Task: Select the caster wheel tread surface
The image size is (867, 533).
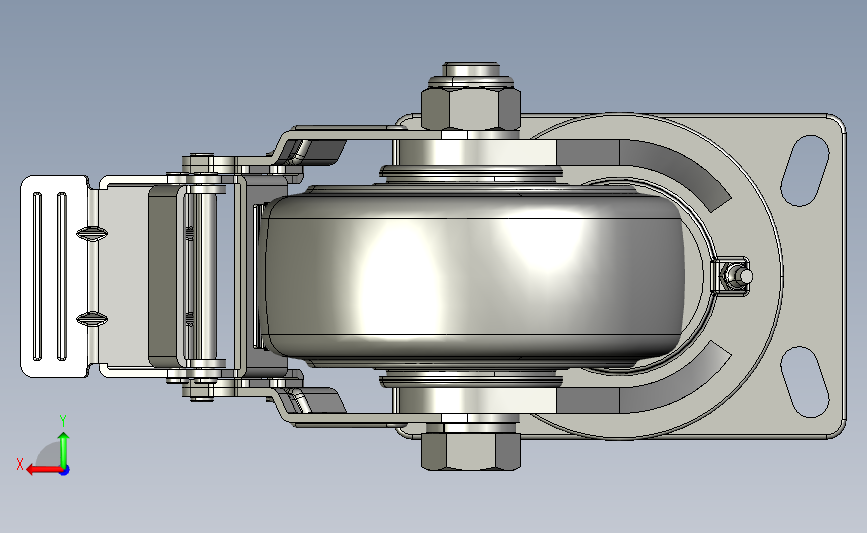Action: click(476, 275)
